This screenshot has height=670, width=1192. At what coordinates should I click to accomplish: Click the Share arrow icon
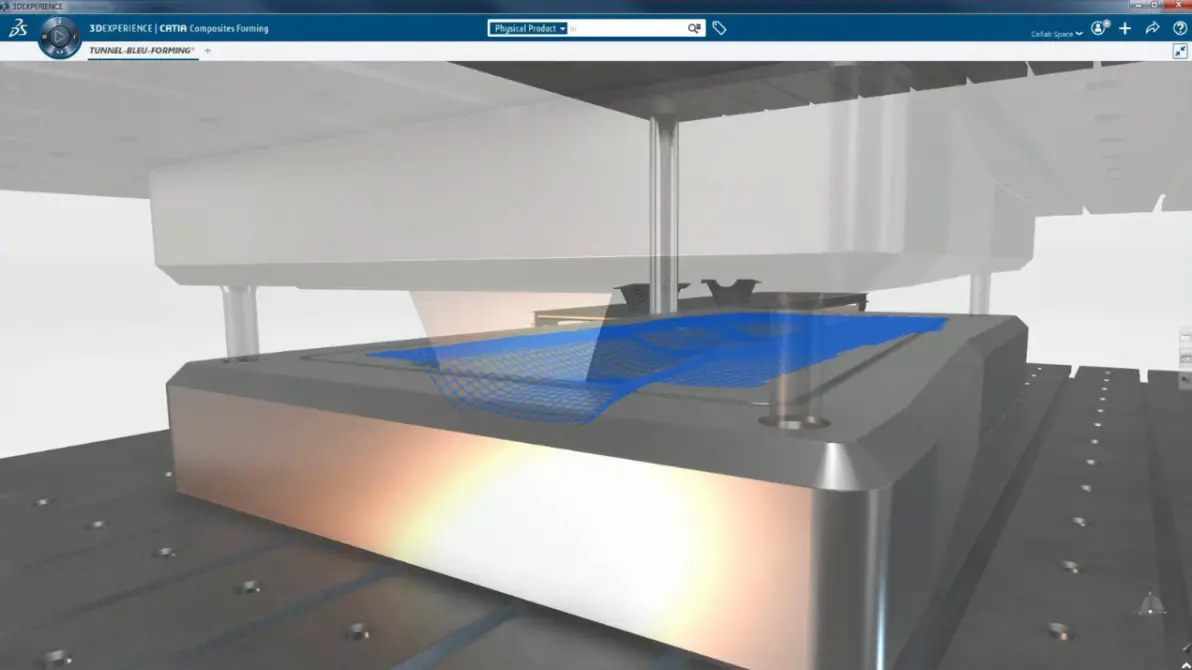[x=1152, y=29]
